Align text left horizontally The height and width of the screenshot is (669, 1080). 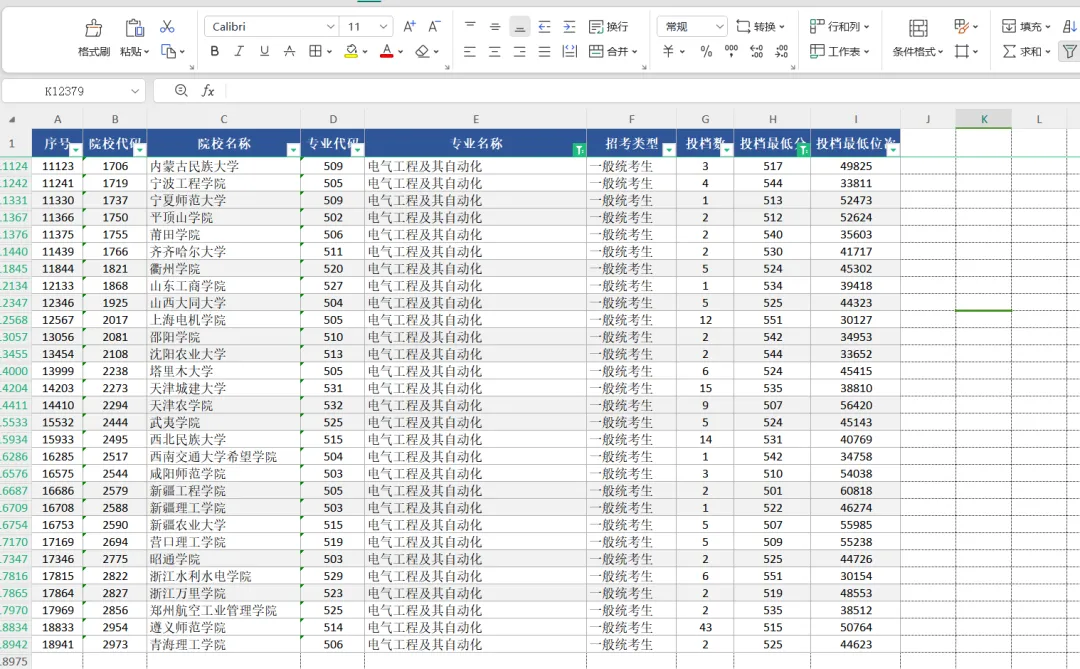[470, 51]
